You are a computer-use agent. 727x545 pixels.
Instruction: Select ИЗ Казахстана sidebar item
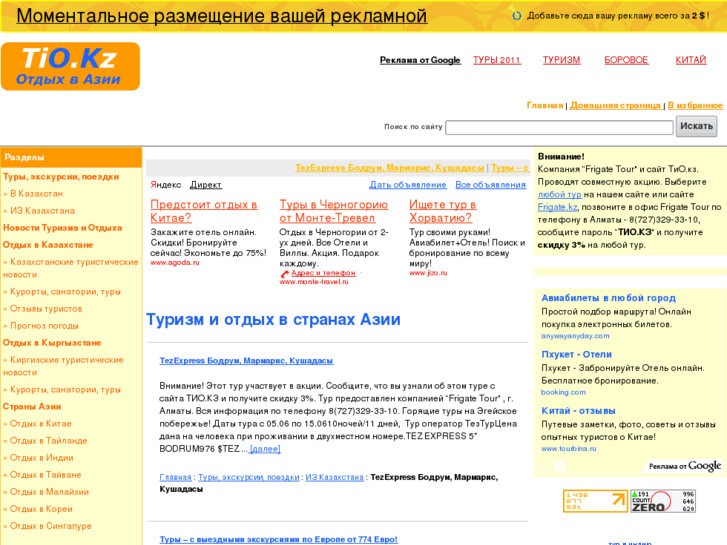42,211
